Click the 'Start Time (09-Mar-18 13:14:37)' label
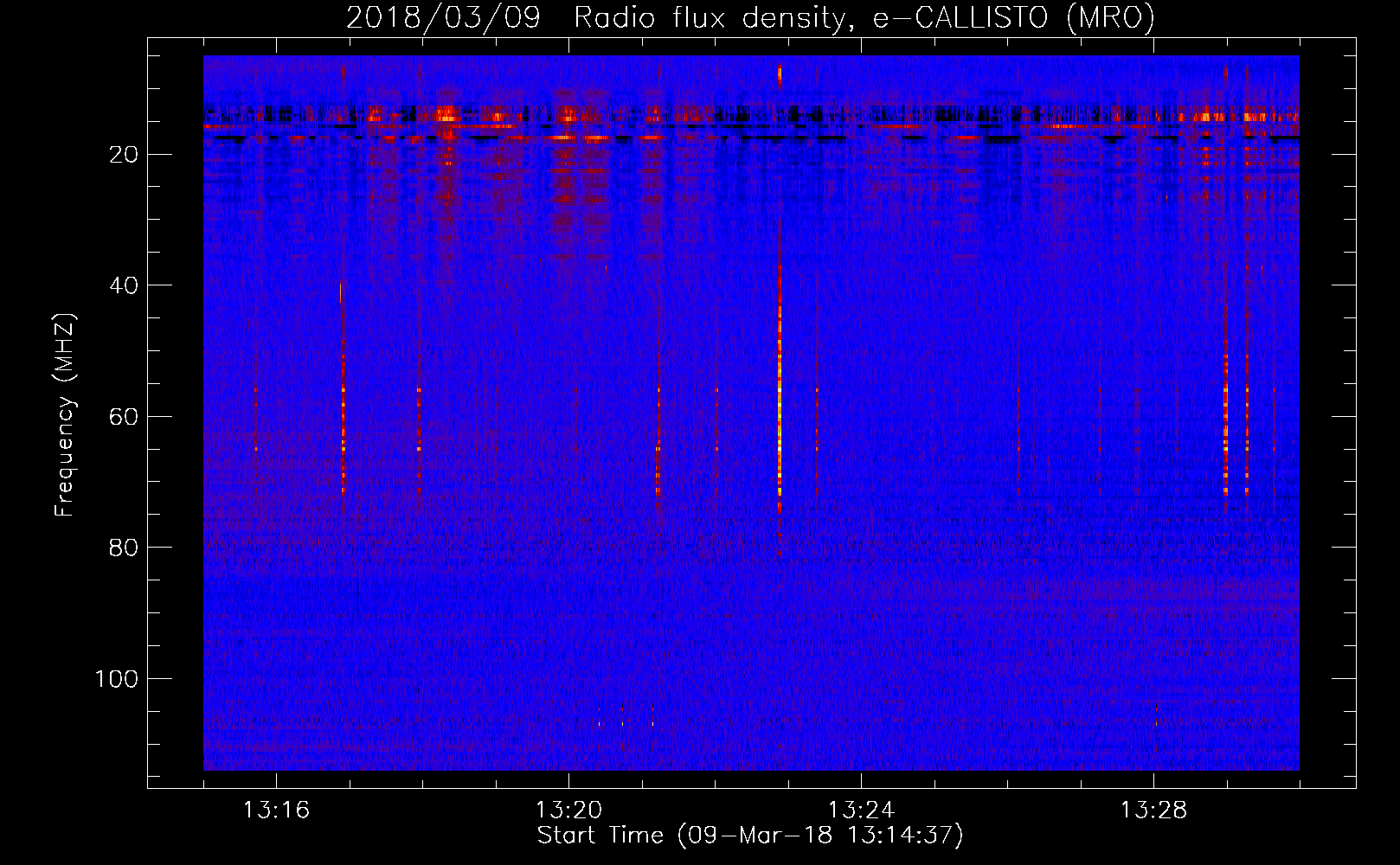Image resolution: width=1400 pixels, height=865 pixels. tap(750, 835)
